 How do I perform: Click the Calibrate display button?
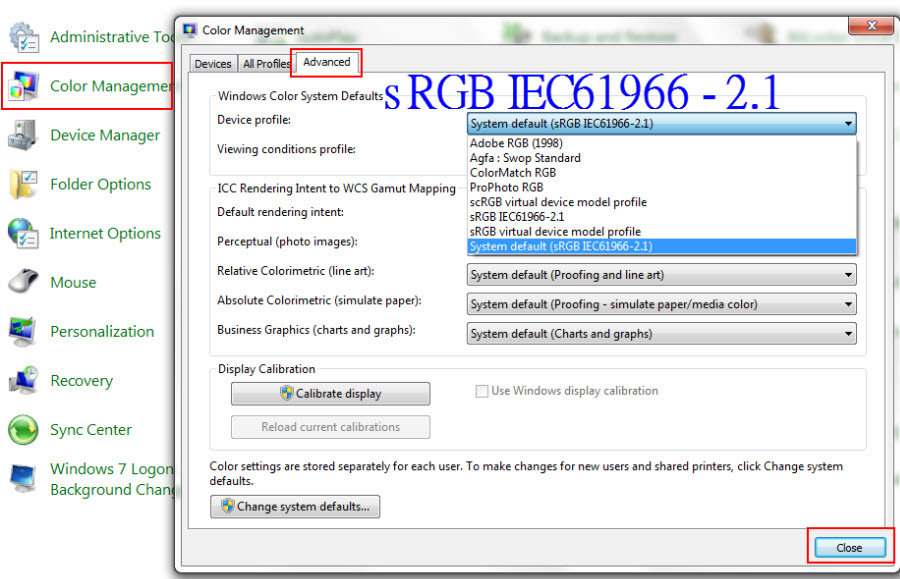pyautogui.click(x=331, y=394)
